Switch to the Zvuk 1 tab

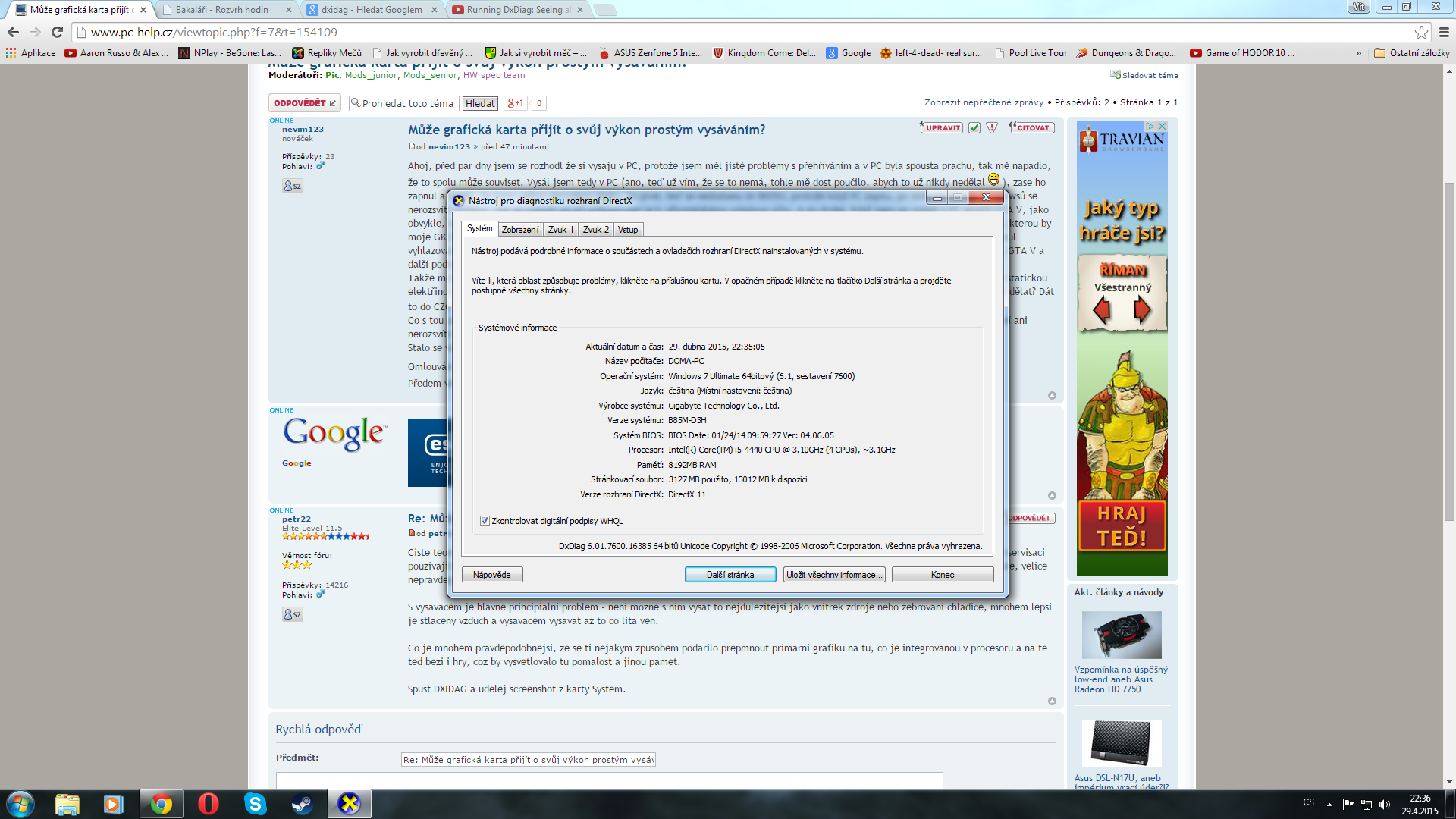(x=561, y=230)
